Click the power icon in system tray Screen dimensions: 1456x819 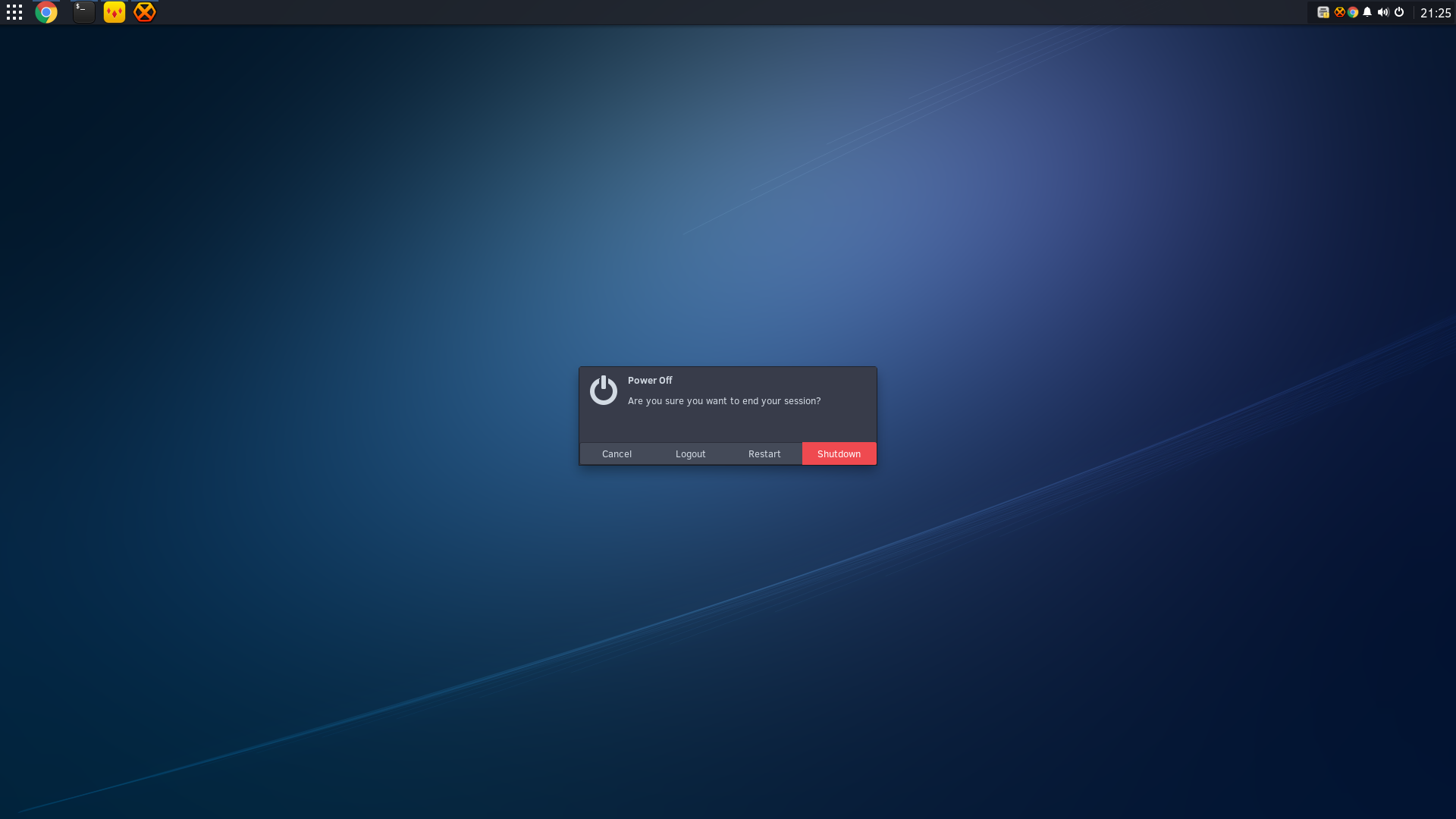tap(1399, 12)
